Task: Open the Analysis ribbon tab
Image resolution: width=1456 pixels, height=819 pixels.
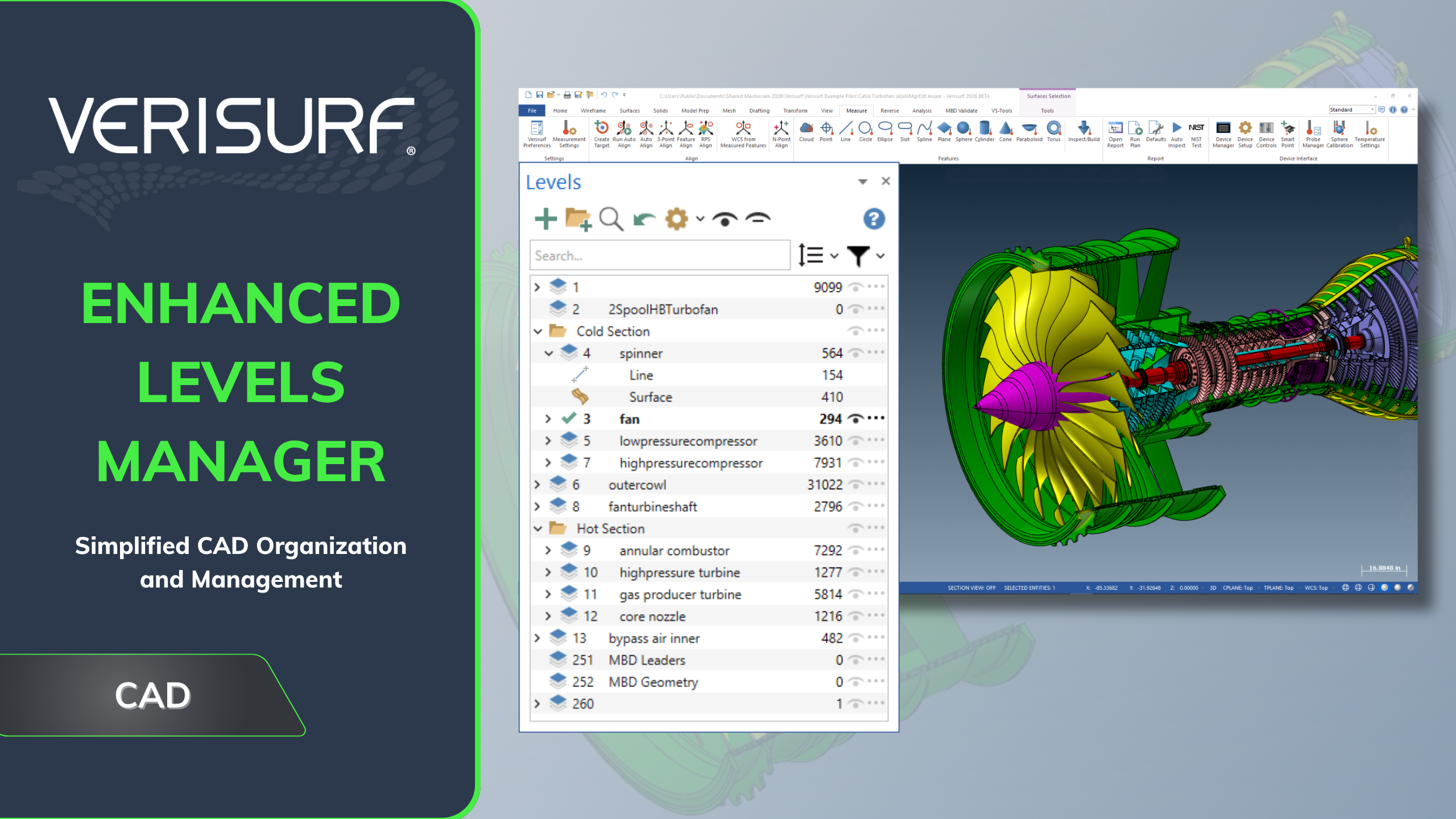Action: (921, 111)
